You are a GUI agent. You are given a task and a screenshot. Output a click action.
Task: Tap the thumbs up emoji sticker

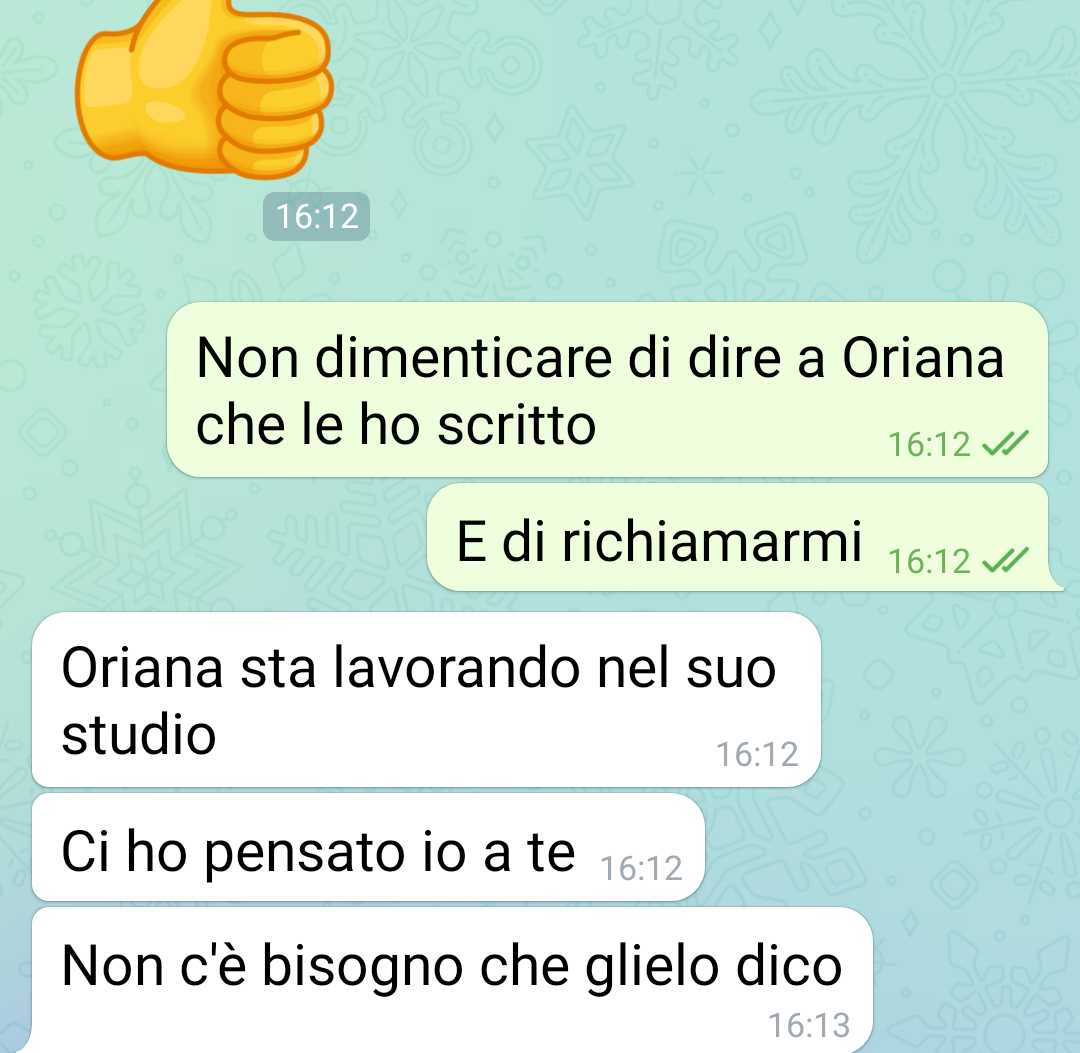coord(204,86)
